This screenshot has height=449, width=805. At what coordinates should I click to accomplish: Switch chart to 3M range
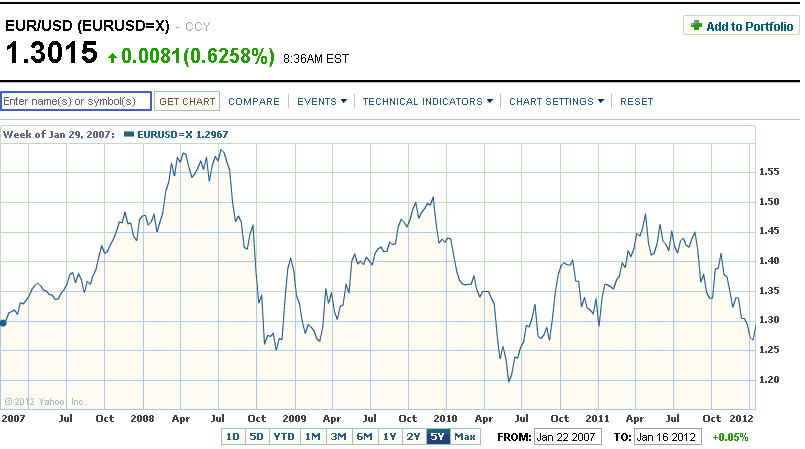[338, 437]
